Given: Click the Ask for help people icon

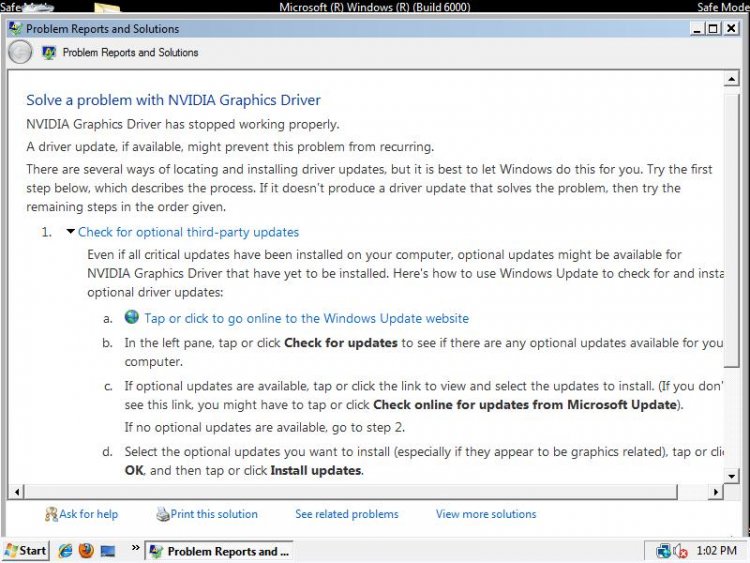Looking at the screenshot, I should click(51, 514).
